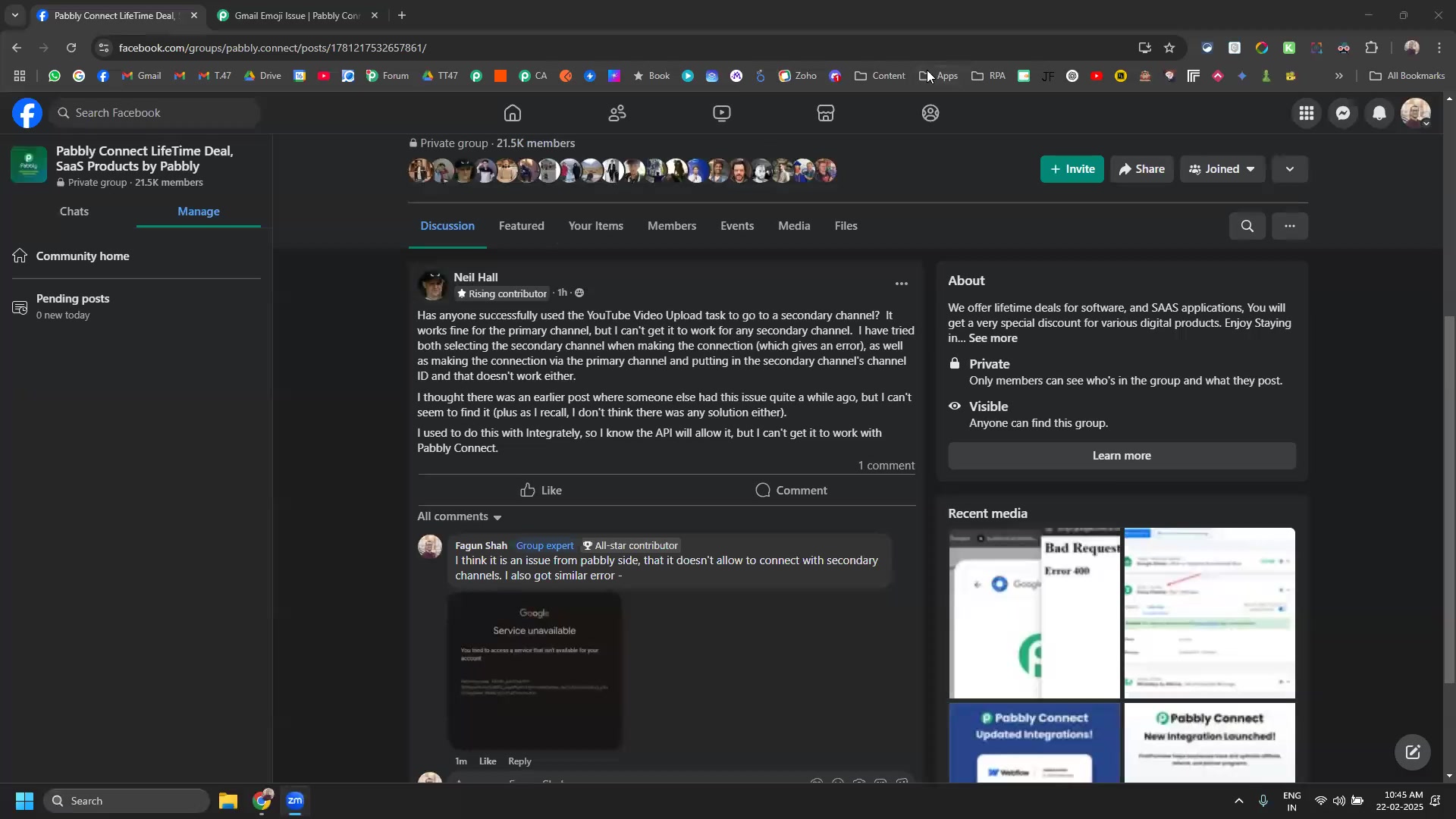This screenshot has width=1456, height=819.
Task: Open Chrome from the taskbar
Action: pyautogui.click(x=262, y=801)
